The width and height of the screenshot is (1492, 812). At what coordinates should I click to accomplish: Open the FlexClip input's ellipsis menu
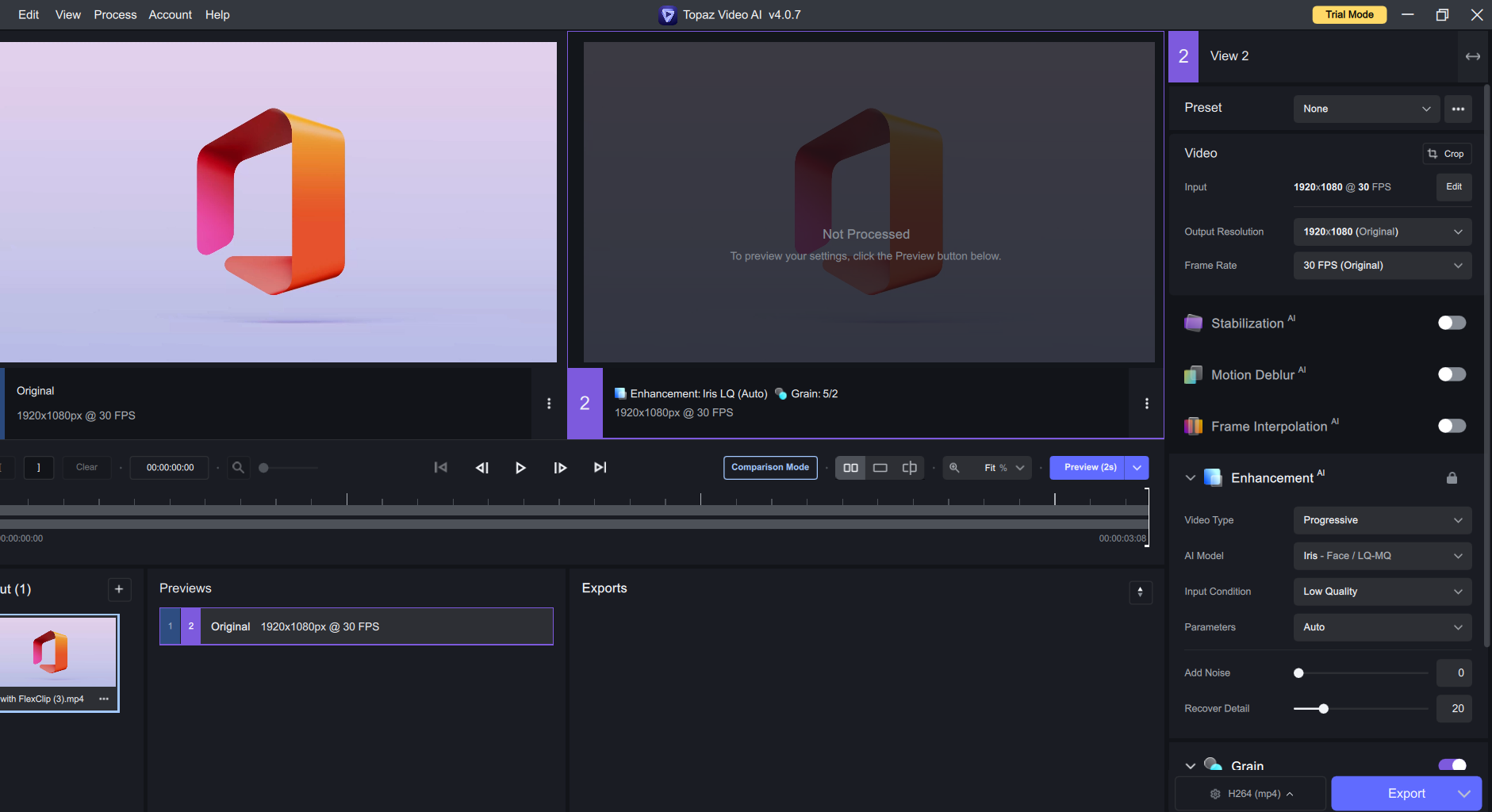click(x=104, y=699)
